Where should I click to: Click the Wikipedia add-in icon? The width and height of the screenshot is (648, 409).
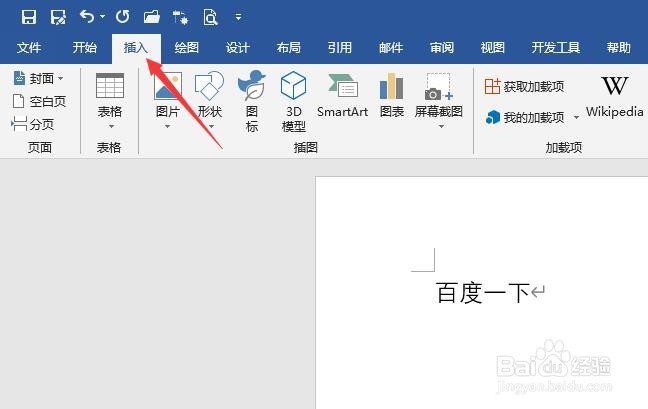615,86
